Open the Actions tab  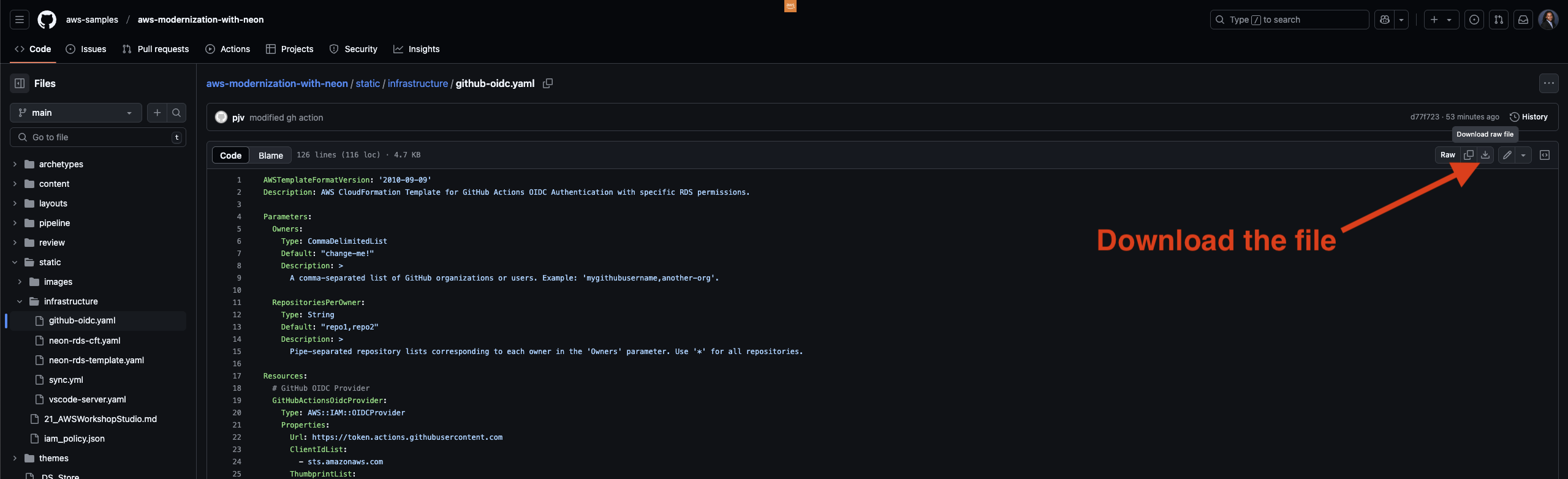[228, 49]
